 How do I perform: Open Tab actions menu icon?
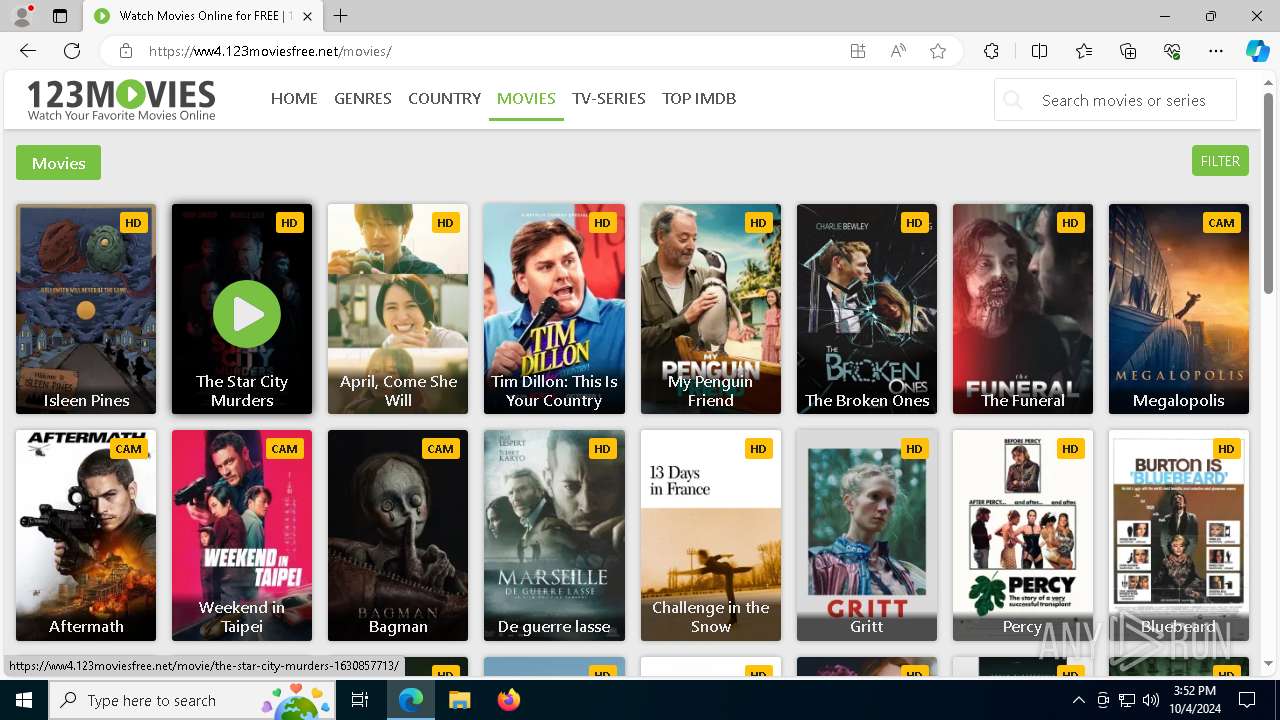[60, 16]
